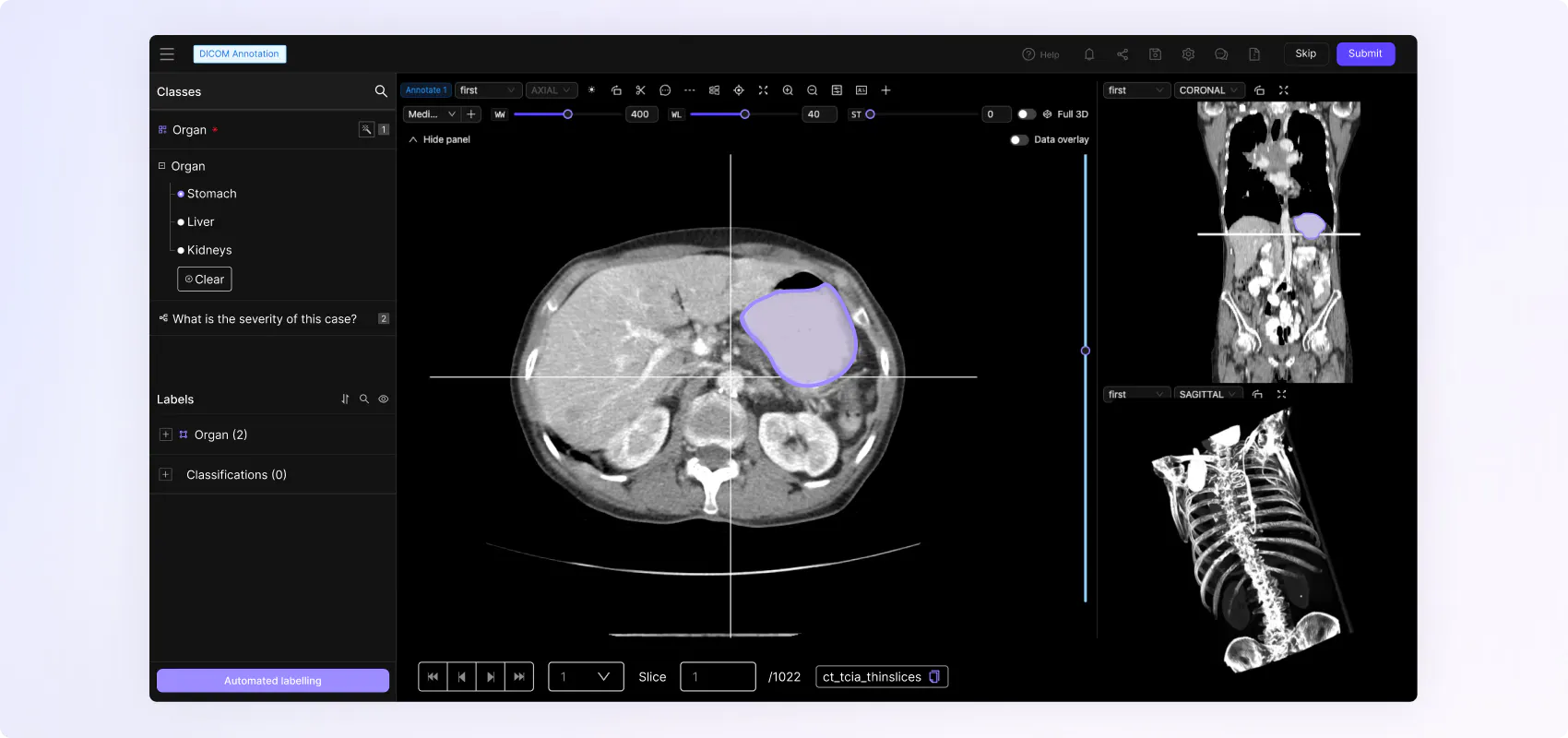
Task: Go to the next slice
Action: tap(491, 677)
